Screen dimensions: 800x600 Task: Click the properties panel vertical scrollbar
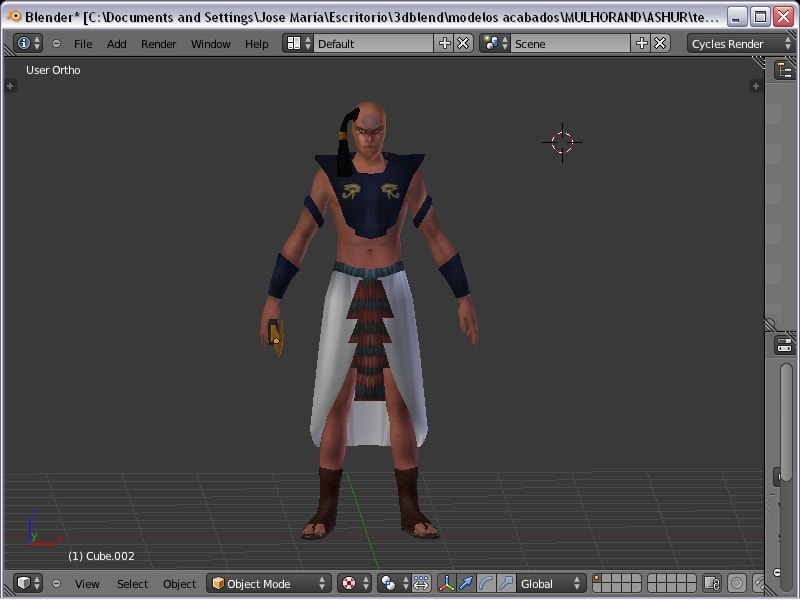786,422
